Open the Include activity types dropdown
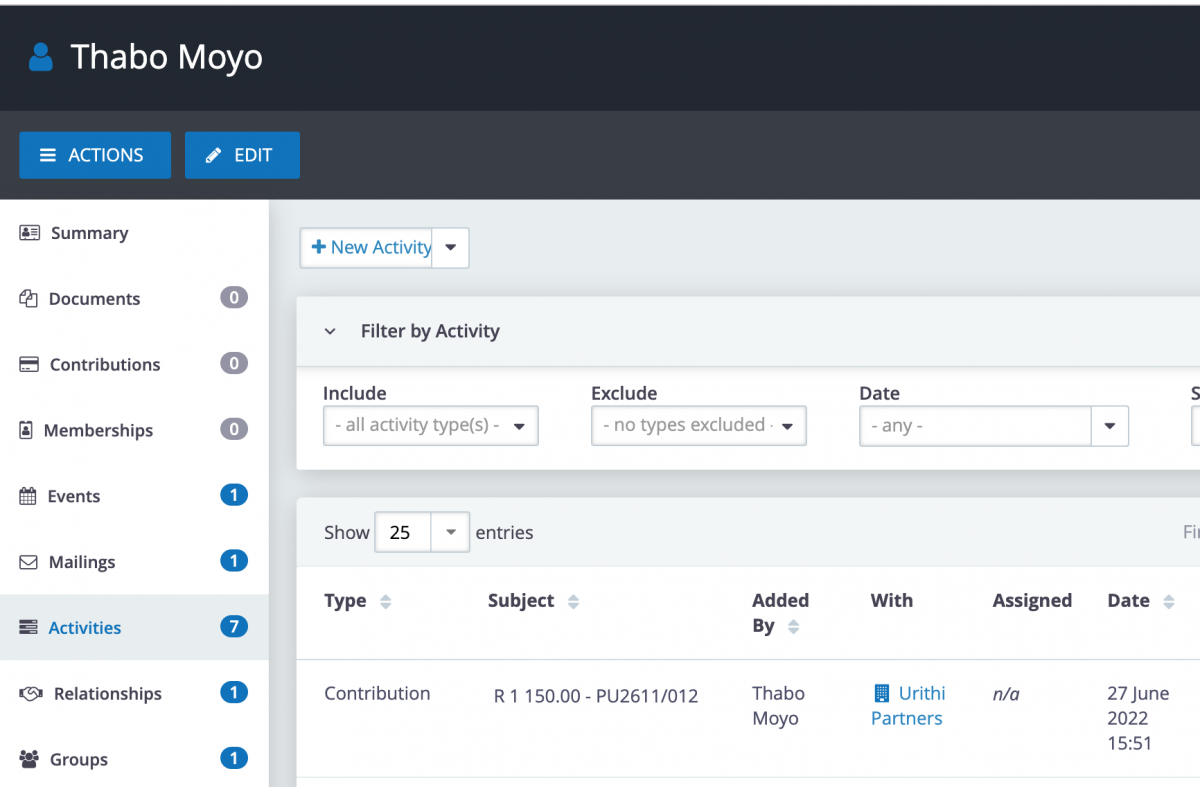Image resolution: width=1200 pixels, height=787 pixels. 430,425
